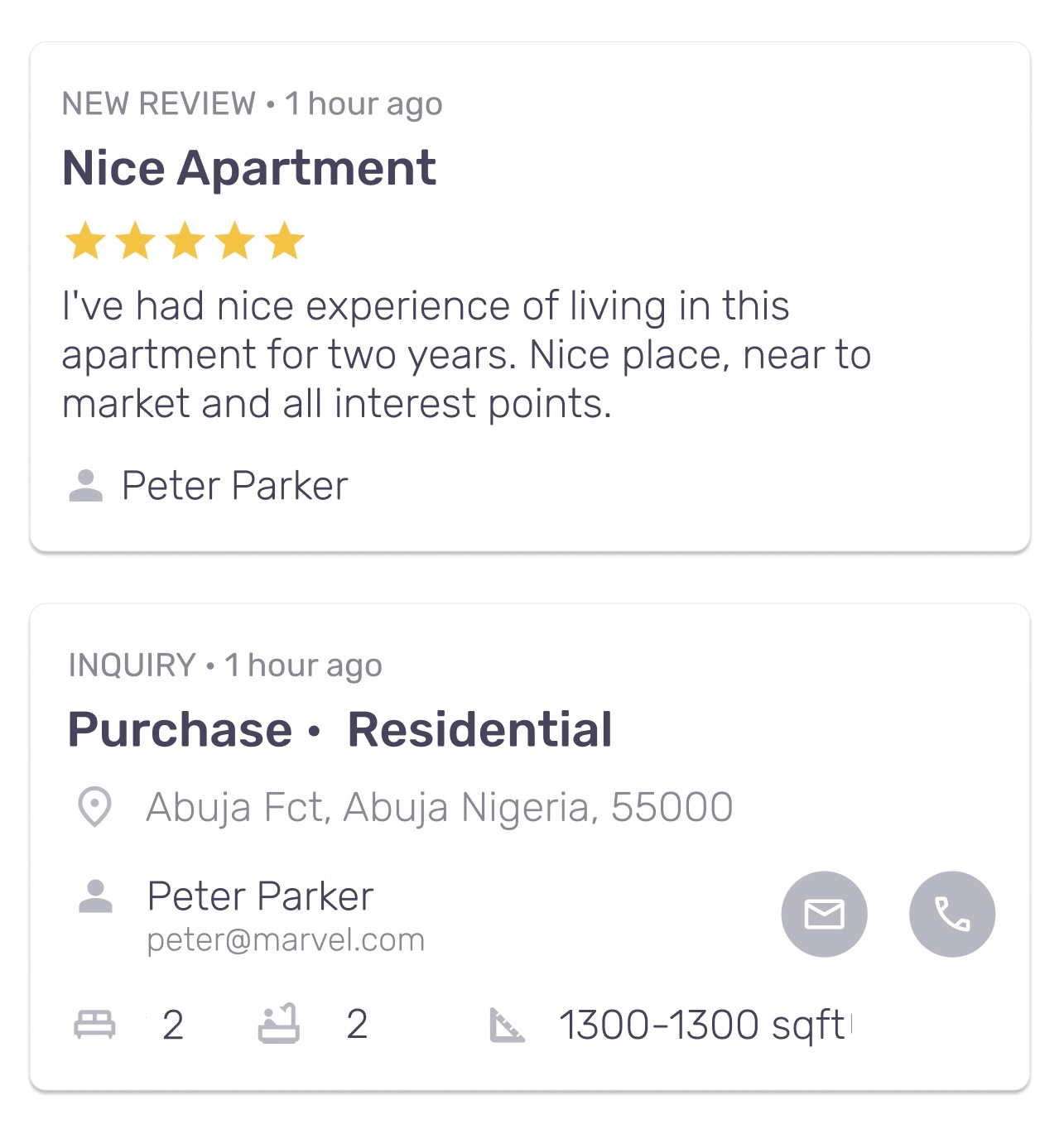Click the peter@marvel.com email address
Screen dimensions: 1064x1129
[286, 940]
